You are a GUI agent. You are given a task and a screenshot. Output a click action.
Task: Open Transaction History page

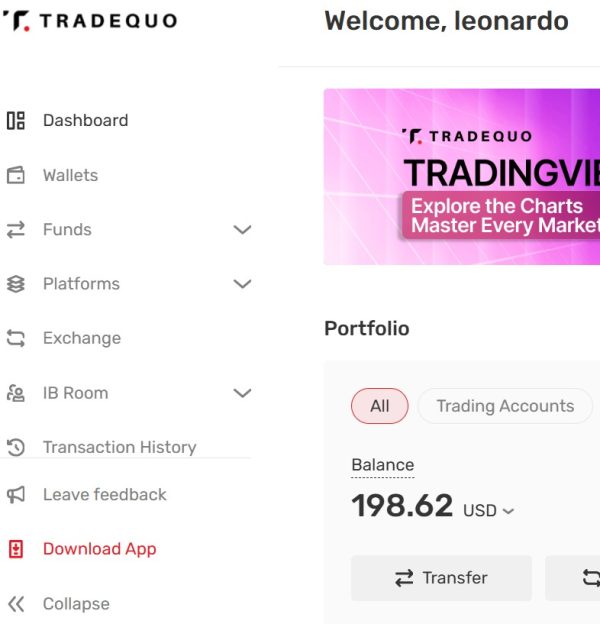(x=119, y=447)
